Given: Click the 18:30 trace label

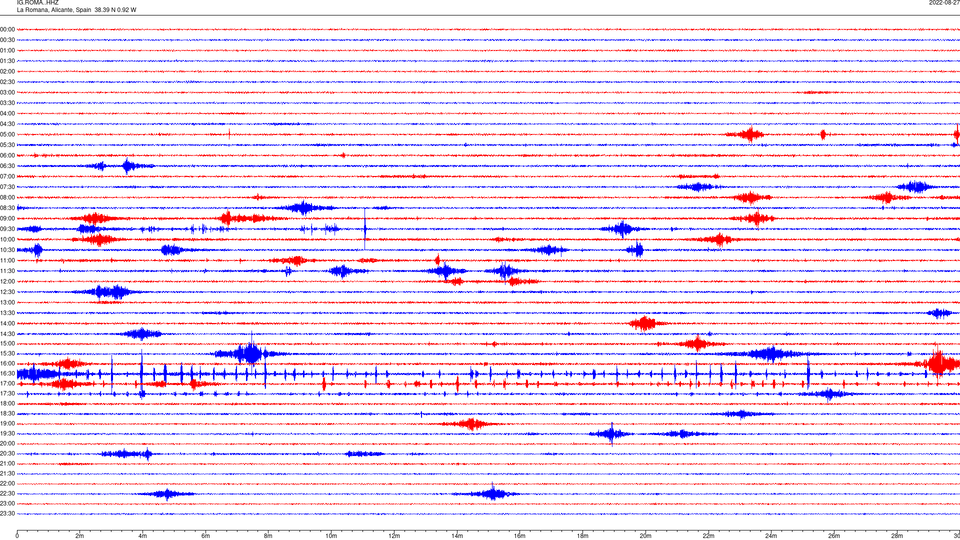Looking at the screenshot, I should 7,413.
